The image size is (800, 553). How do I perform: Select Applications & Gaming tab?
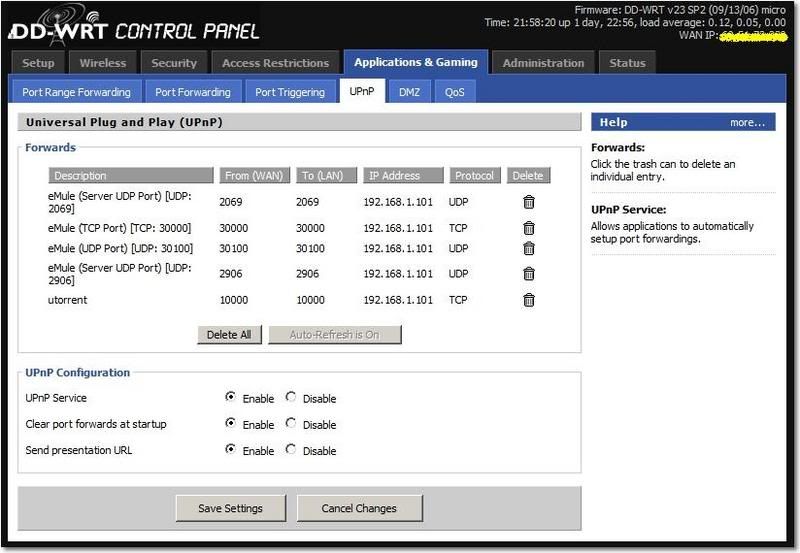tap(416, 62)
